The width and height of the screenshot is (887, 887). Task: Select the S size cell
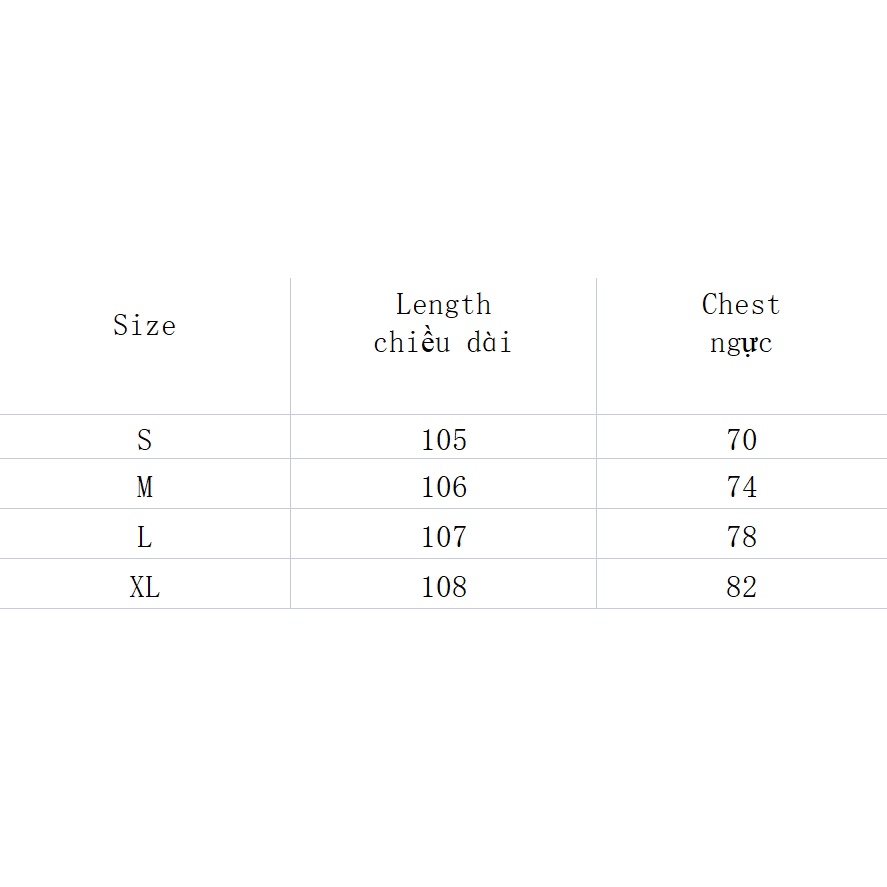point(144,440)
